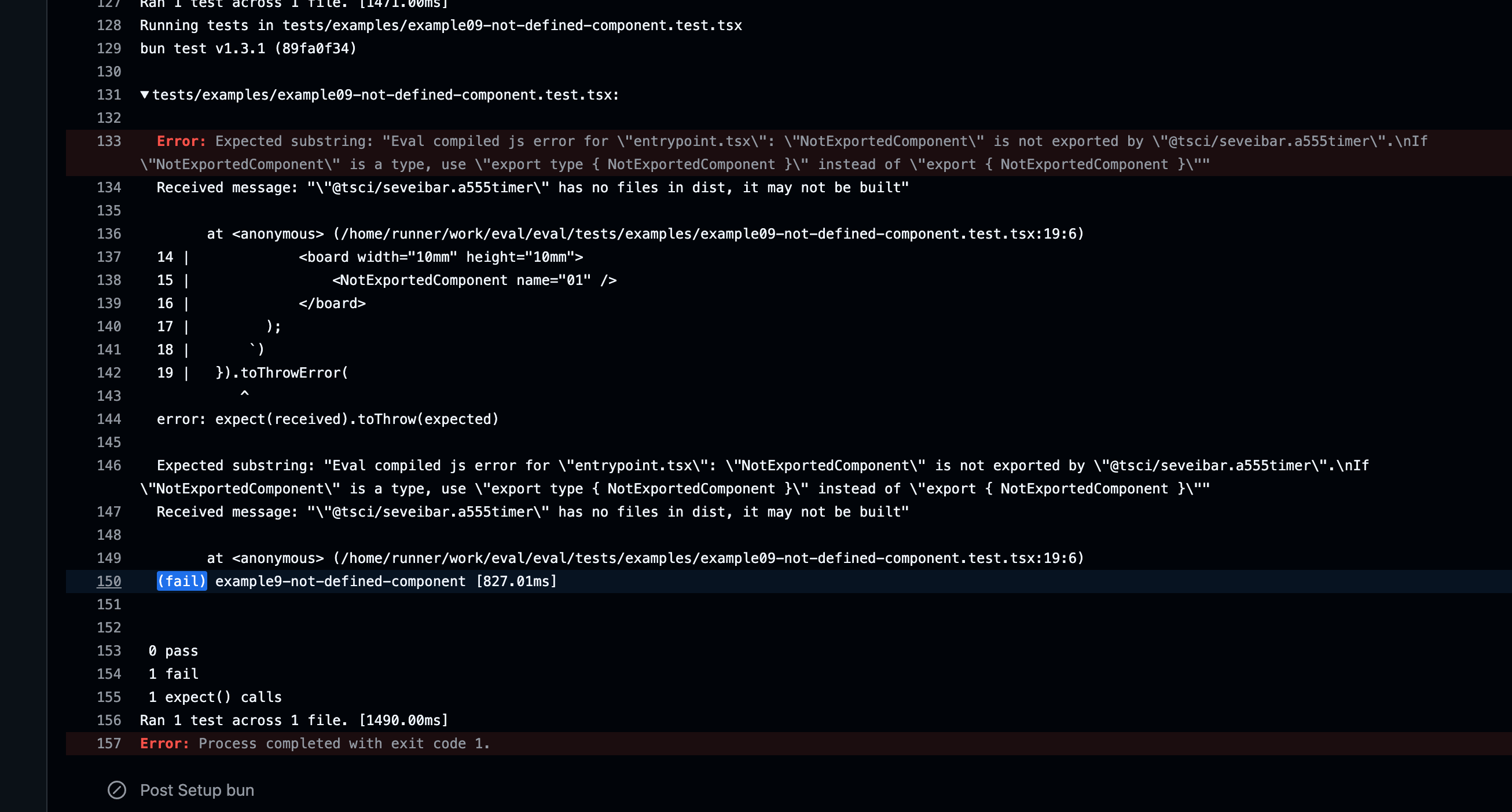The width and height of the screenshot is (1512, 812).
Task: Expand the Post Setup bun step
Action: coord(197,789)
